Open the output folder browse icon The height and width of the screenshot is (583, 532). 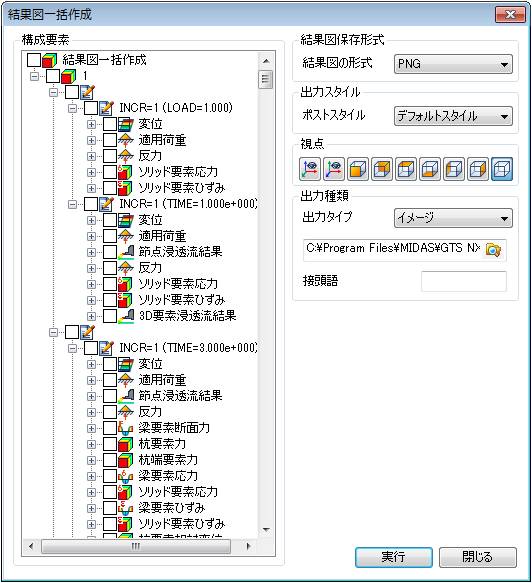[x=493, y=249]
